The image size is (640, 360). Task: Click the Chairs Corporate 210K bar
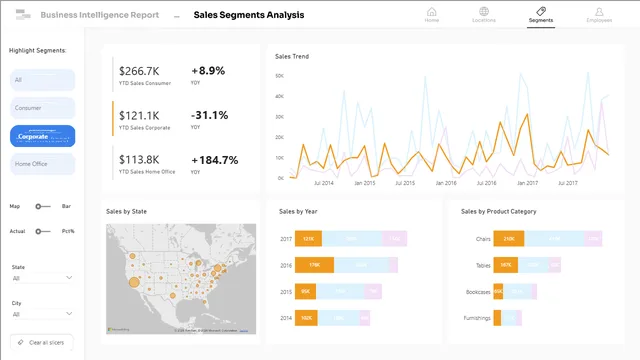[509, 239]
